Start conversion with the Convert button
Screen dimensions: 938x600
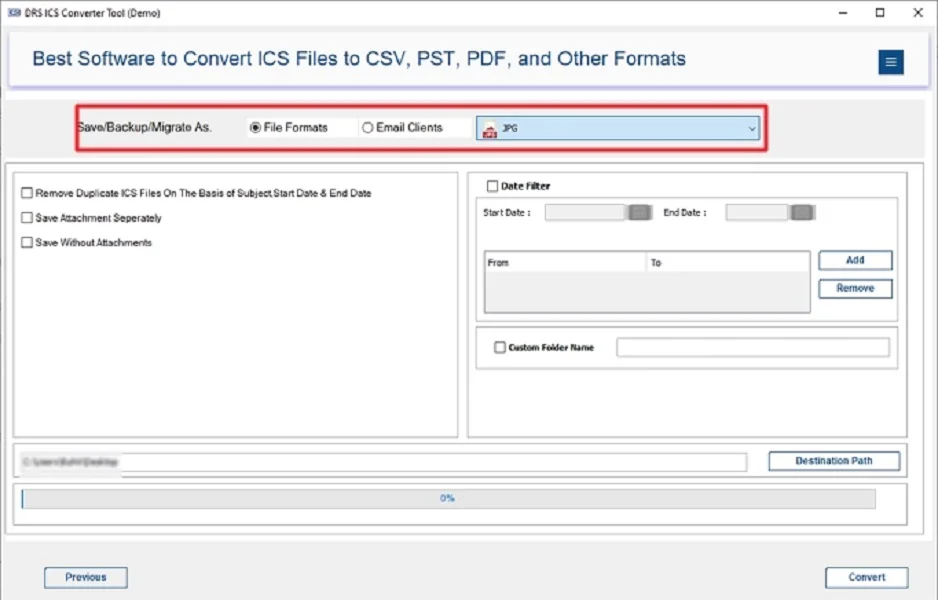(x=866, y=577)
